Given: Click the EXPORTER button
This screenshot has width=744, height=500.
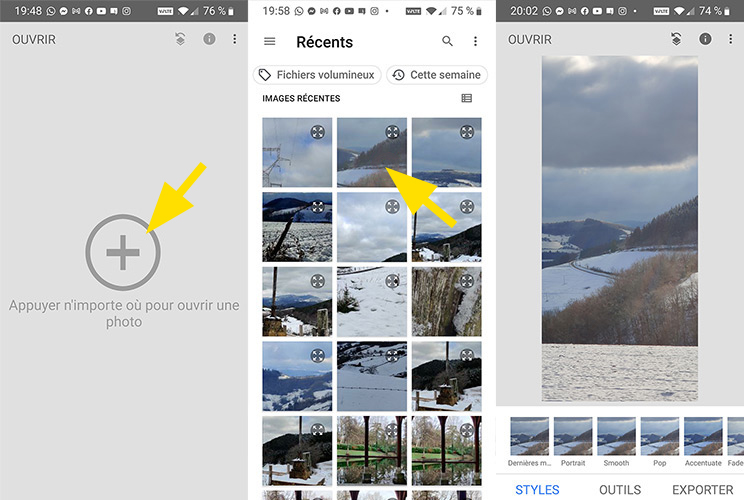Looking at the screenshot, I should pyautogui.click(x=702, y=490).
